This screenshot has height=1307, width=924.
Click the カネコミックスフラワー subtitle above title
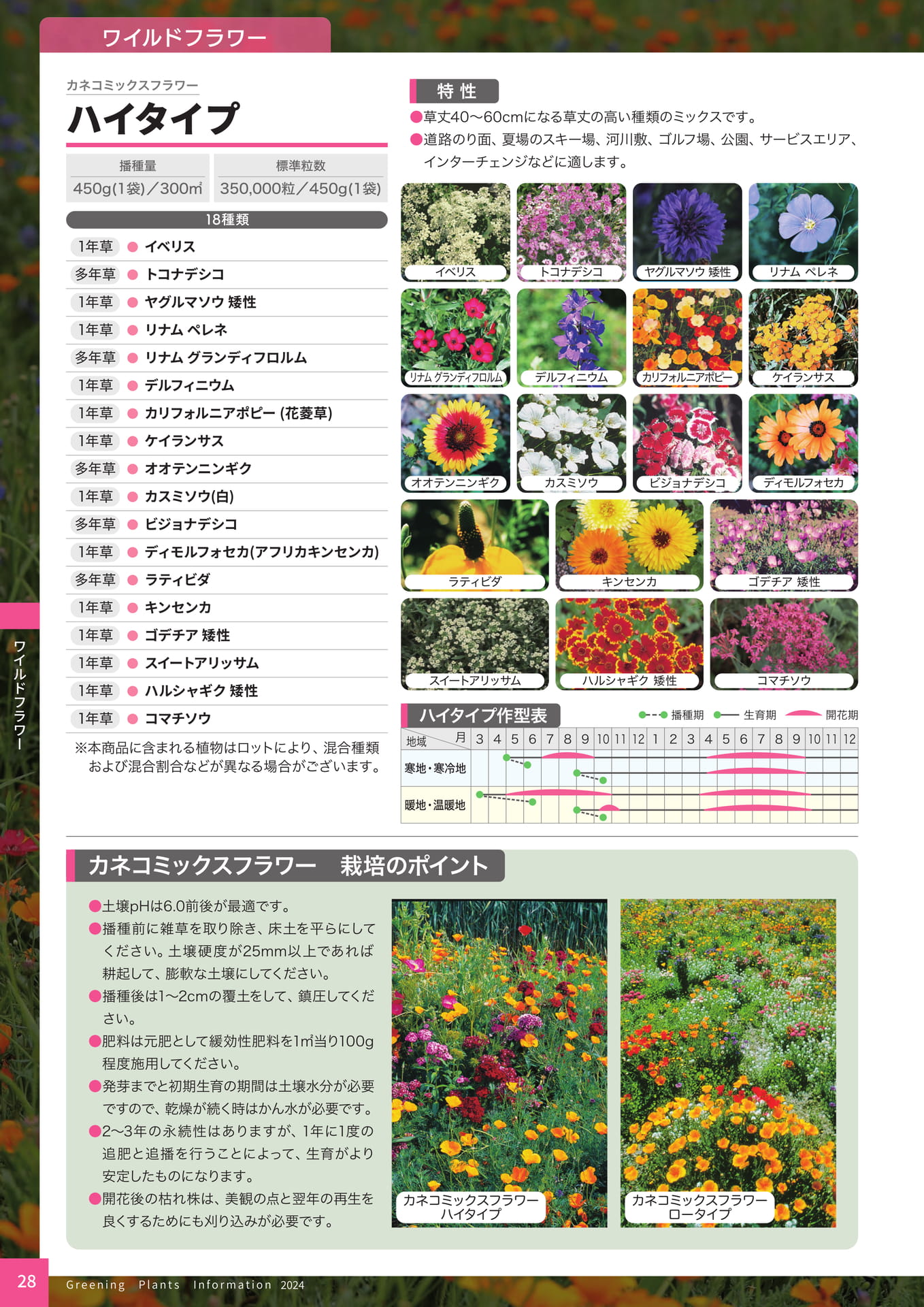(x=132, y=85)
